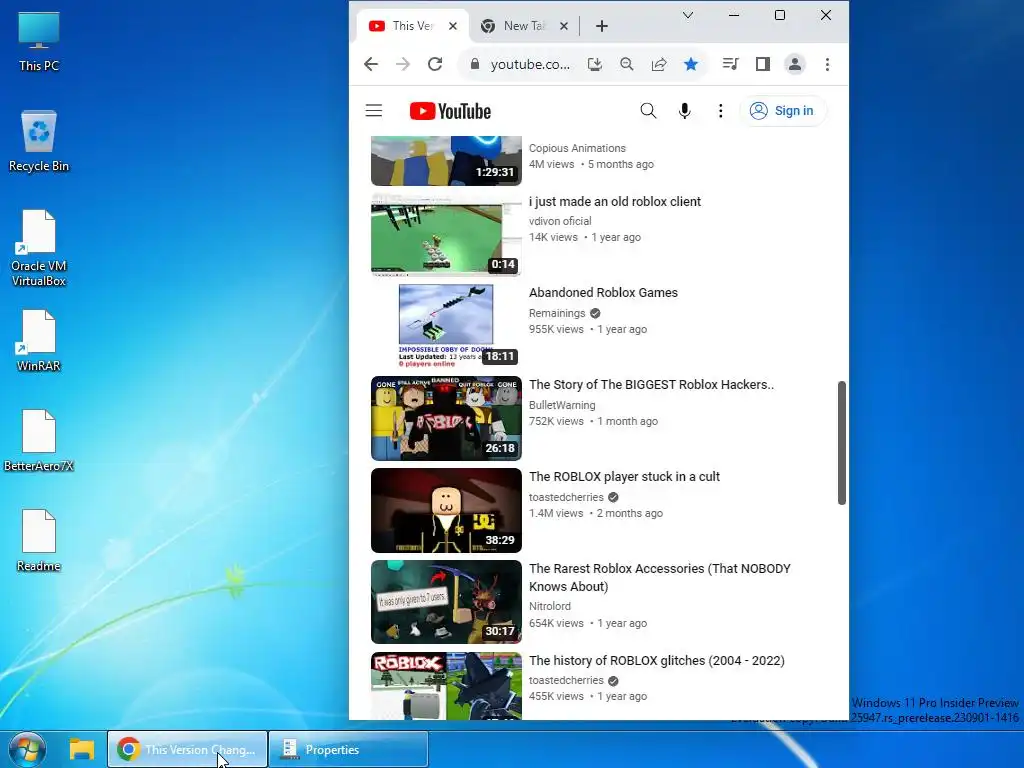
Task: Open Chrome media controls icon
Action: (x=730, y=64)
